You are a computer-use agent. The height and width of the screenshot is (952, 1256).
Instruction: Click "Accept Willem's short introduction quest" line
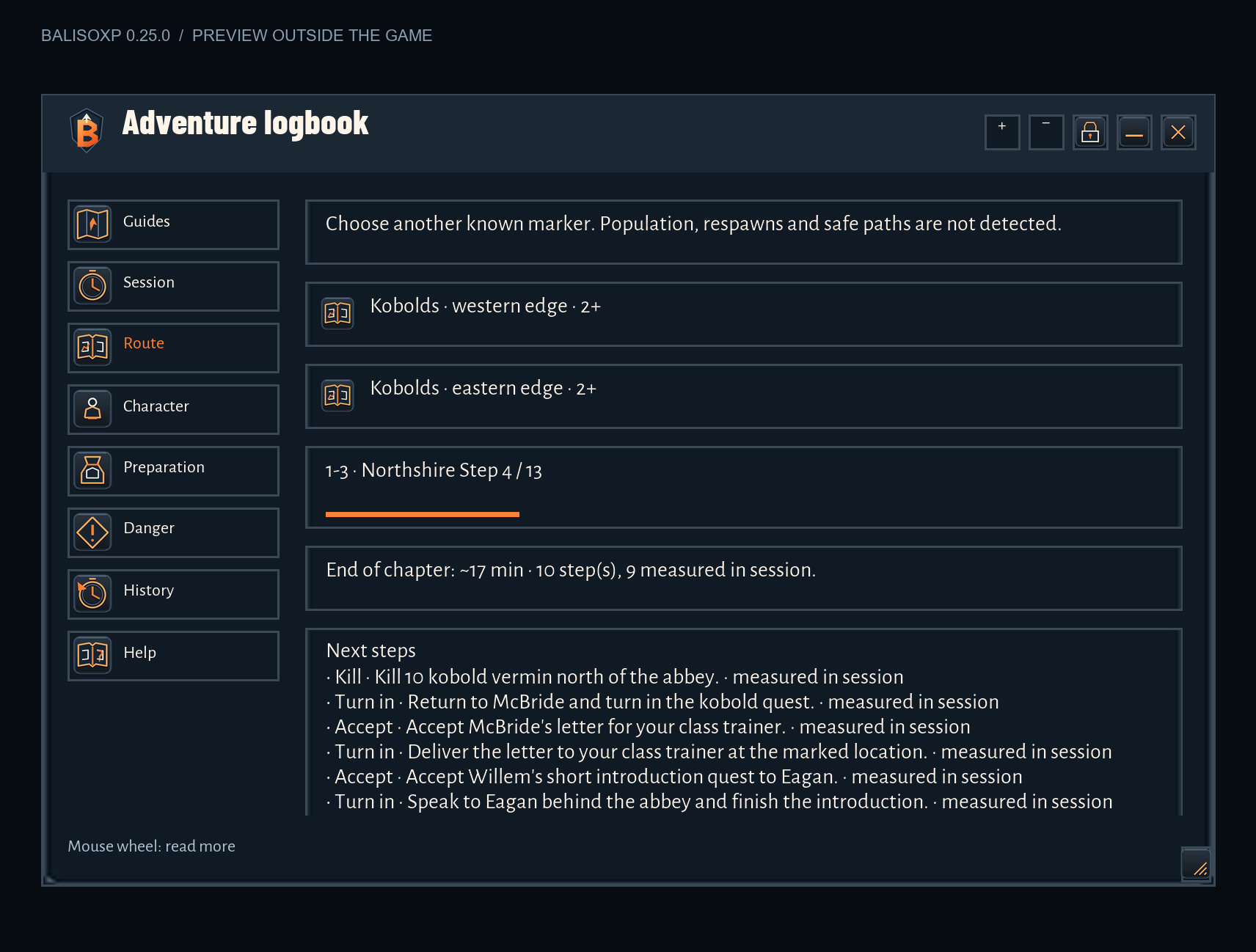[x=674, y=777]
